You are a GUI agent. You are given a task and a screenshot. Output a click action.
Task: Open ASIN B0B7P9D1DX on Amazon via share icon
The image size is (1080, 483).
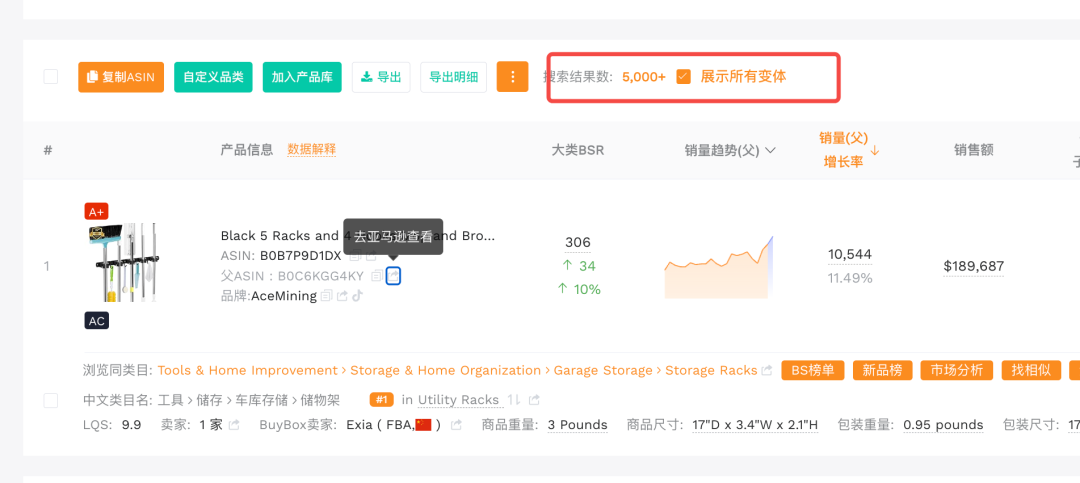(x=371, y=256)
